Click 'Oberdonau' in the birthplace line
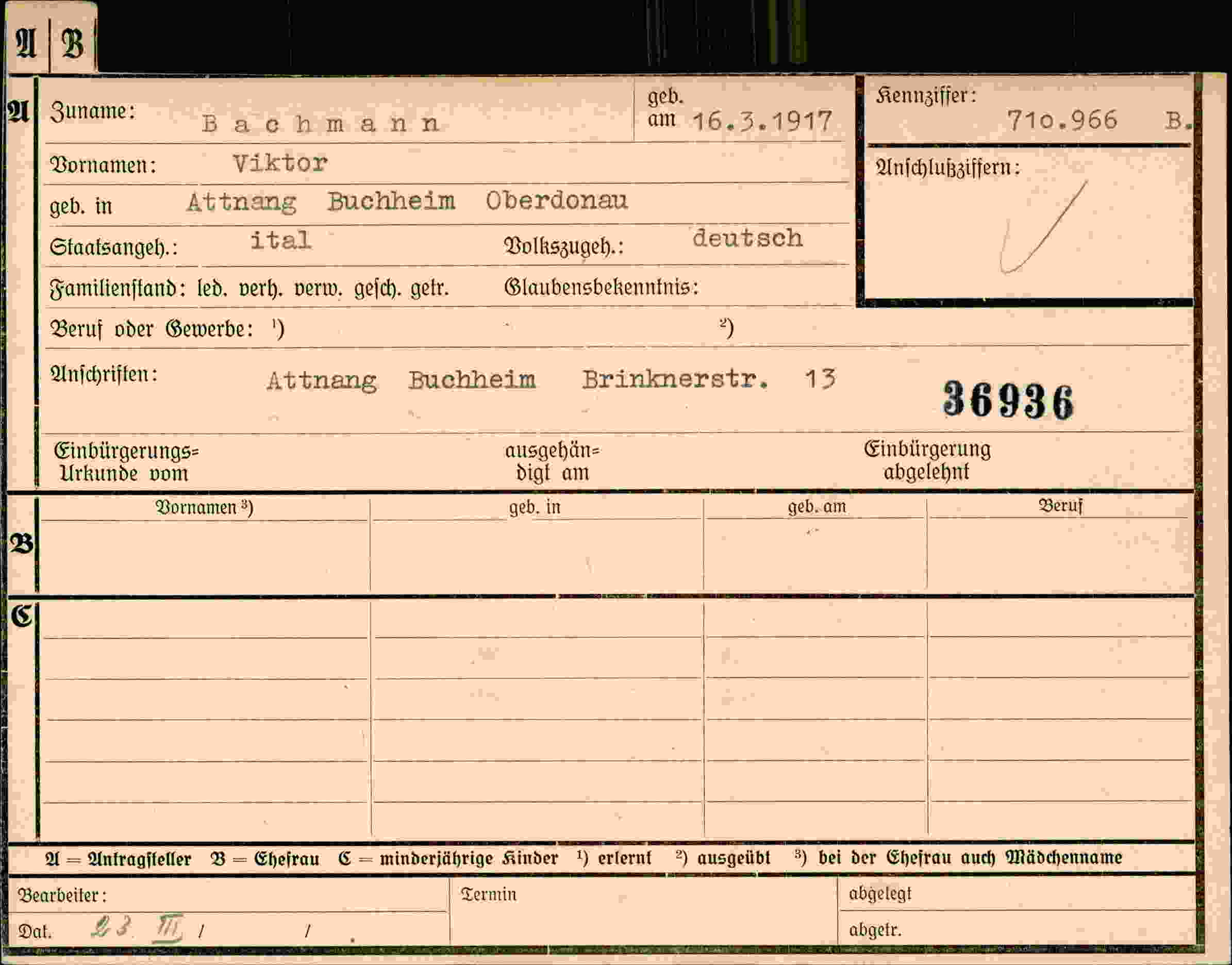The width and height of the screenshot is (1232, 965). pos(556,201)
